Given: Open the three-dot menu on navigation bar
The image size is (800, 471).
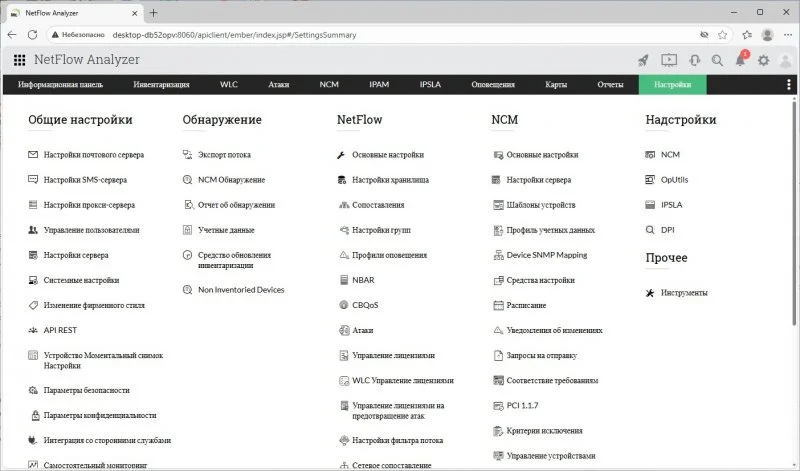Looking at the screenshot, I should 789,85.
